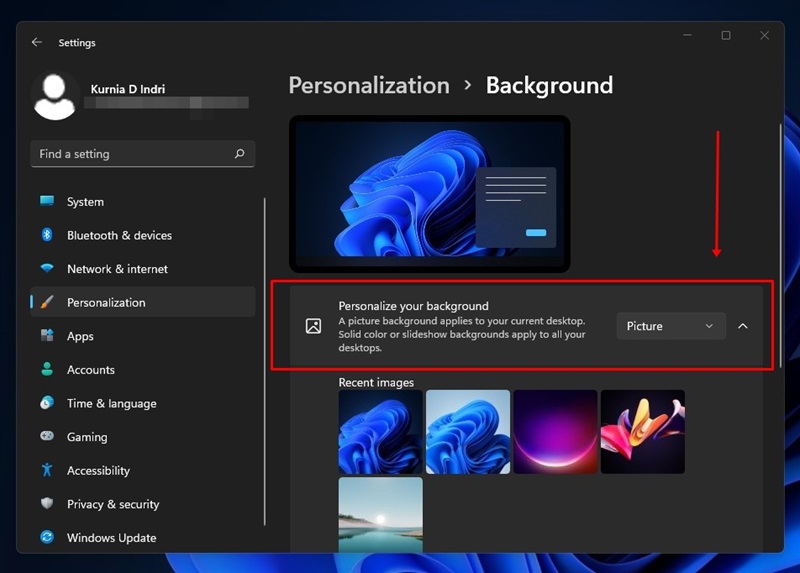Click the System monitor icon

[47, 201]
